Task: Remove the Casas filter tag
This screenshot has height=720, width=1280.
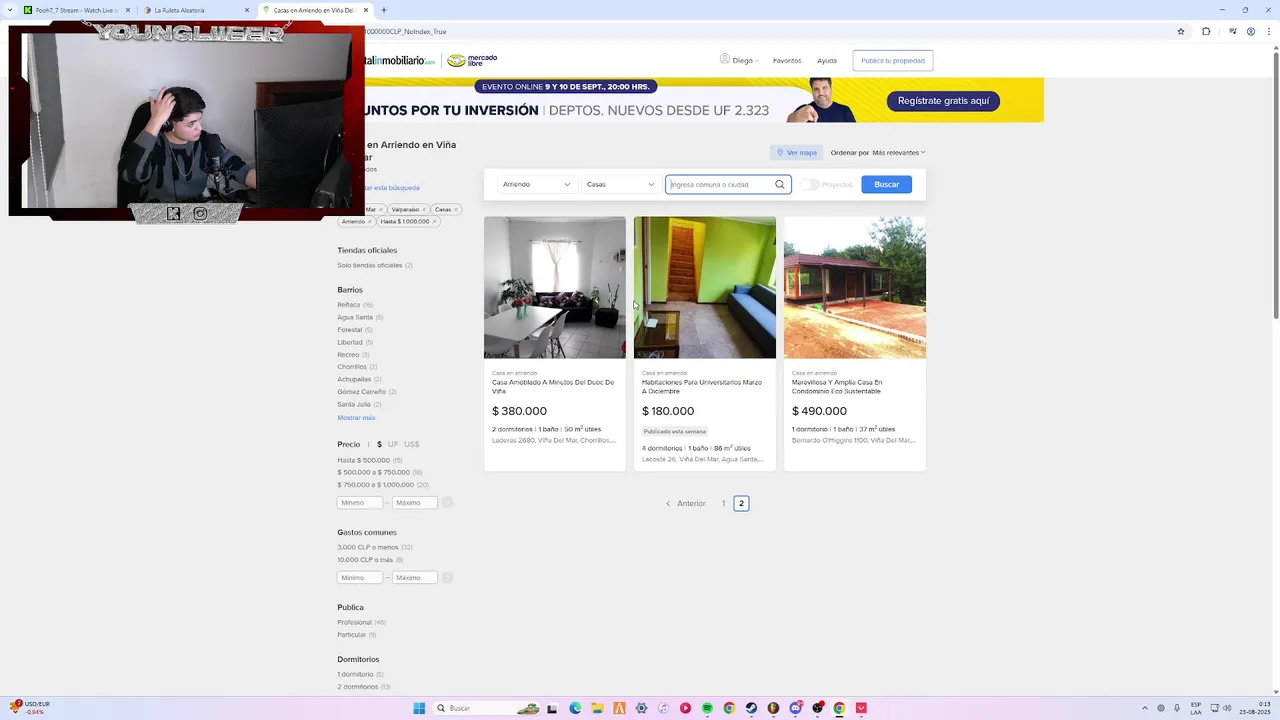Action: point(456,209)
